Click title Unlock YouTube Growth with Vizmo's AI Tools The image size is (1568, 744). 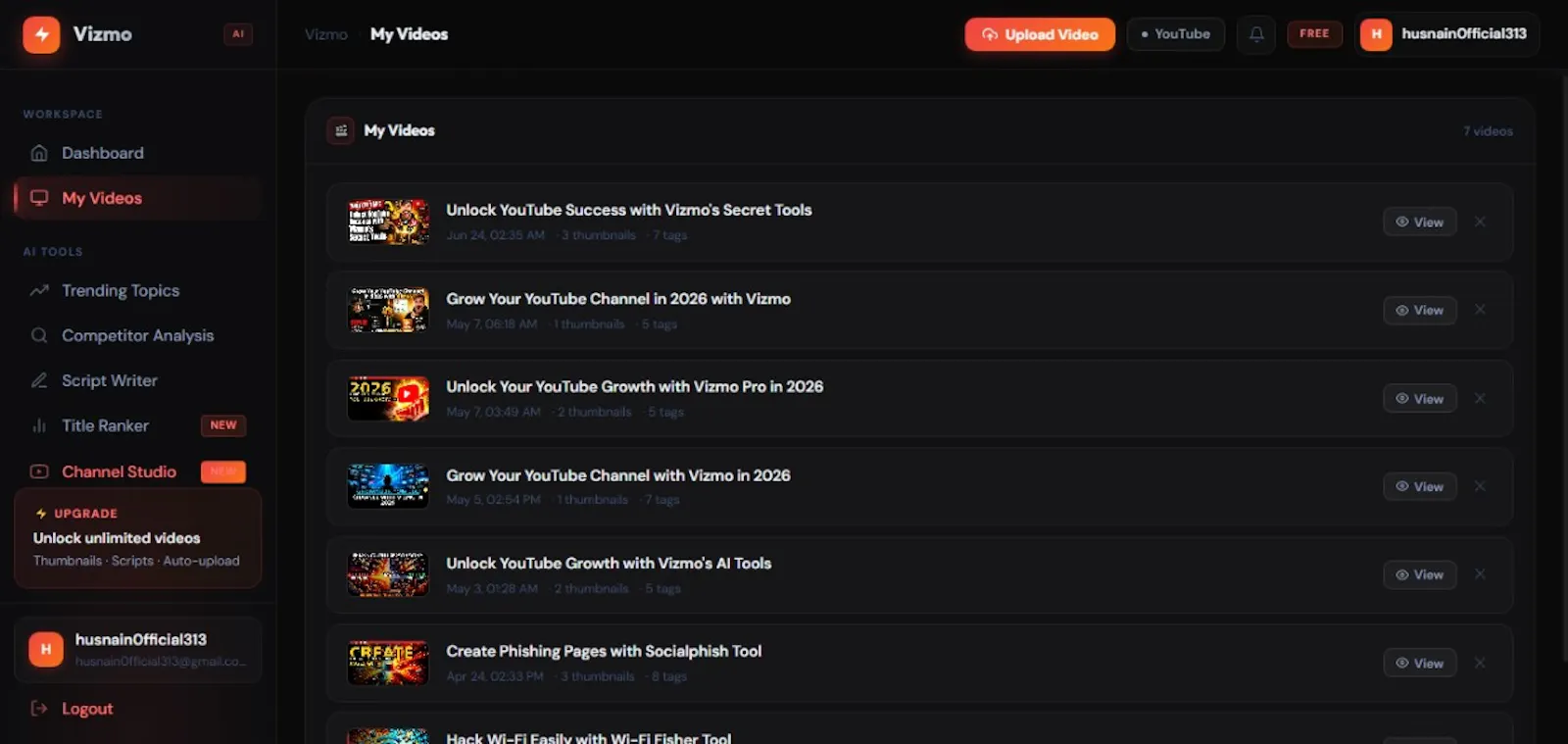coord(609,564)
